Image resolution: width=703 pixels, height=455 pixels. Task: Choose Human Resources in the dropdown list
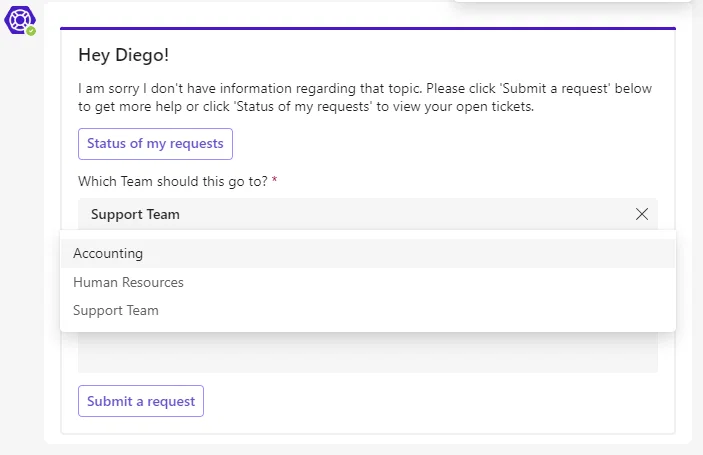(368, 282)
